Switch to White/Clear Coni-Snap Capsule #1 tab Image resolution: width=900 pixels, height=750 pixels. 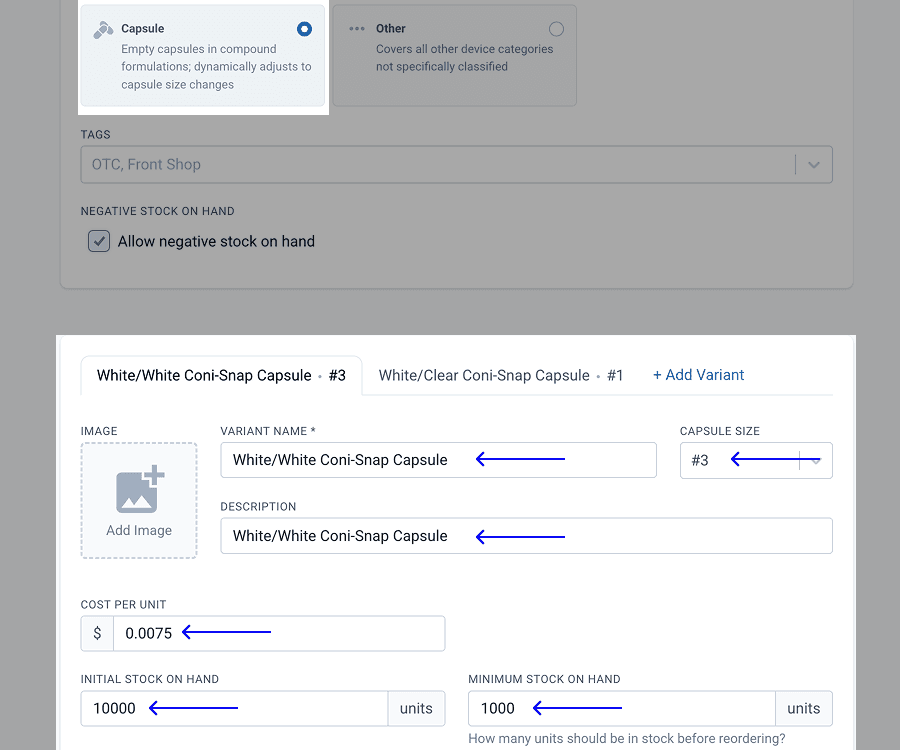click(501, 375)
